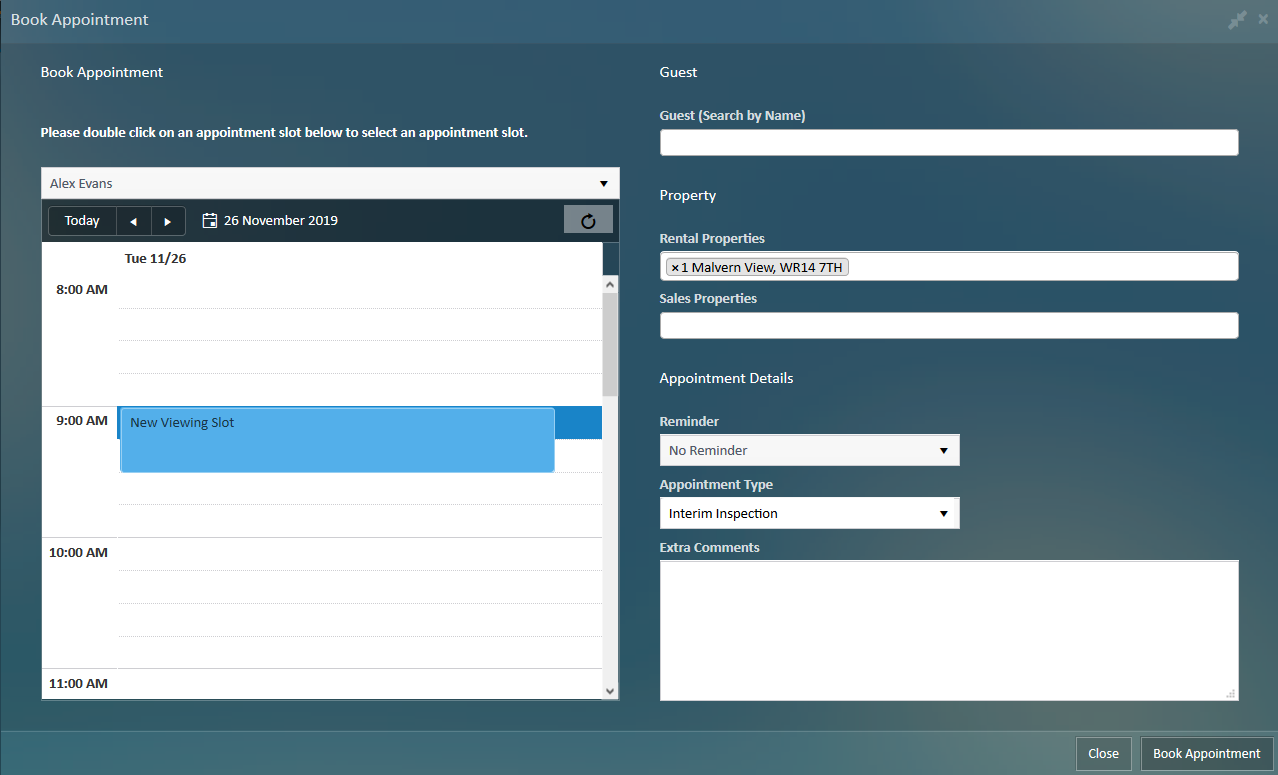Go to previous day arrow

coord(133,221)
